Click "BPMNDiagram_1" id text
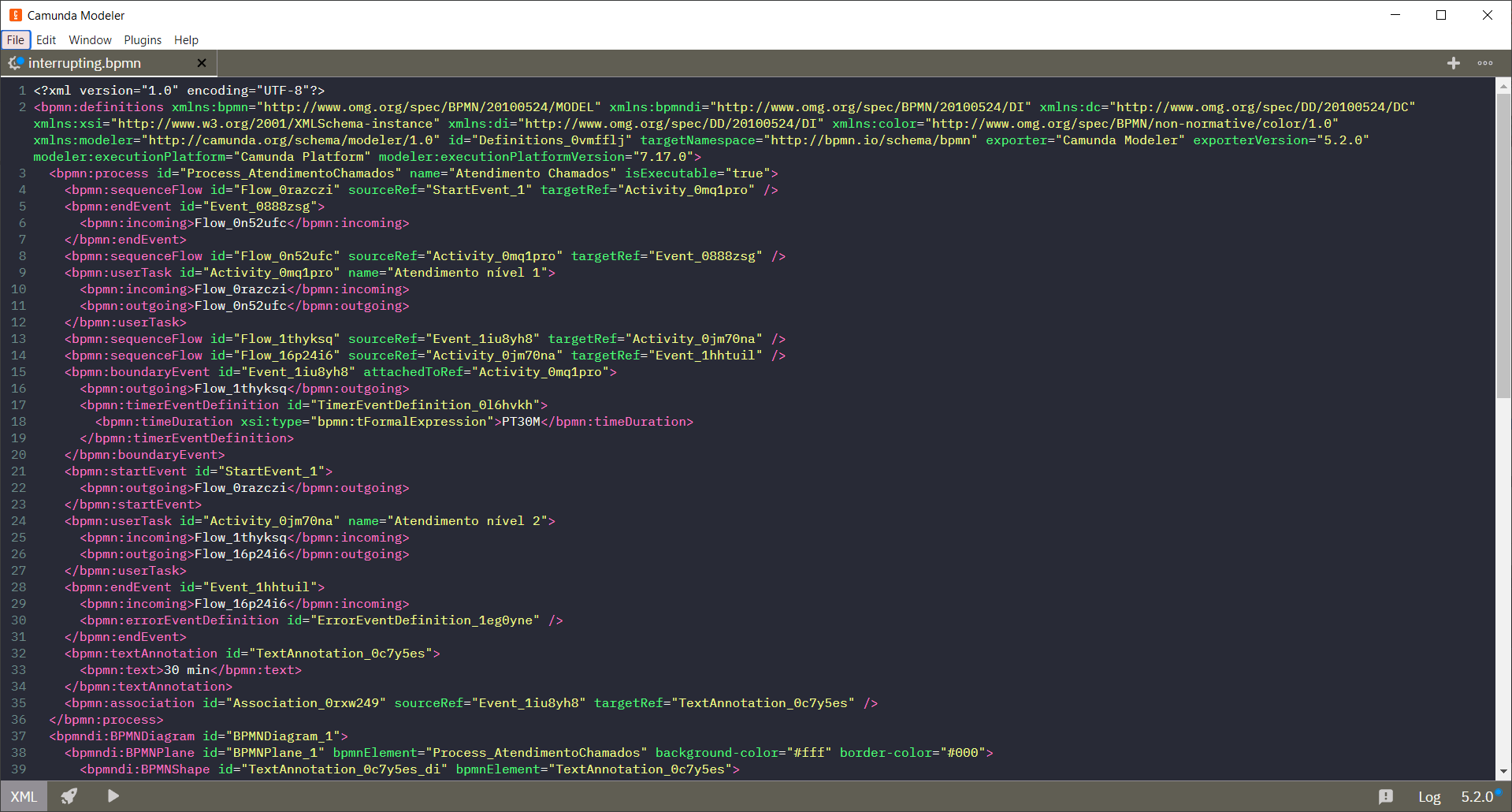 pos(283,736)
